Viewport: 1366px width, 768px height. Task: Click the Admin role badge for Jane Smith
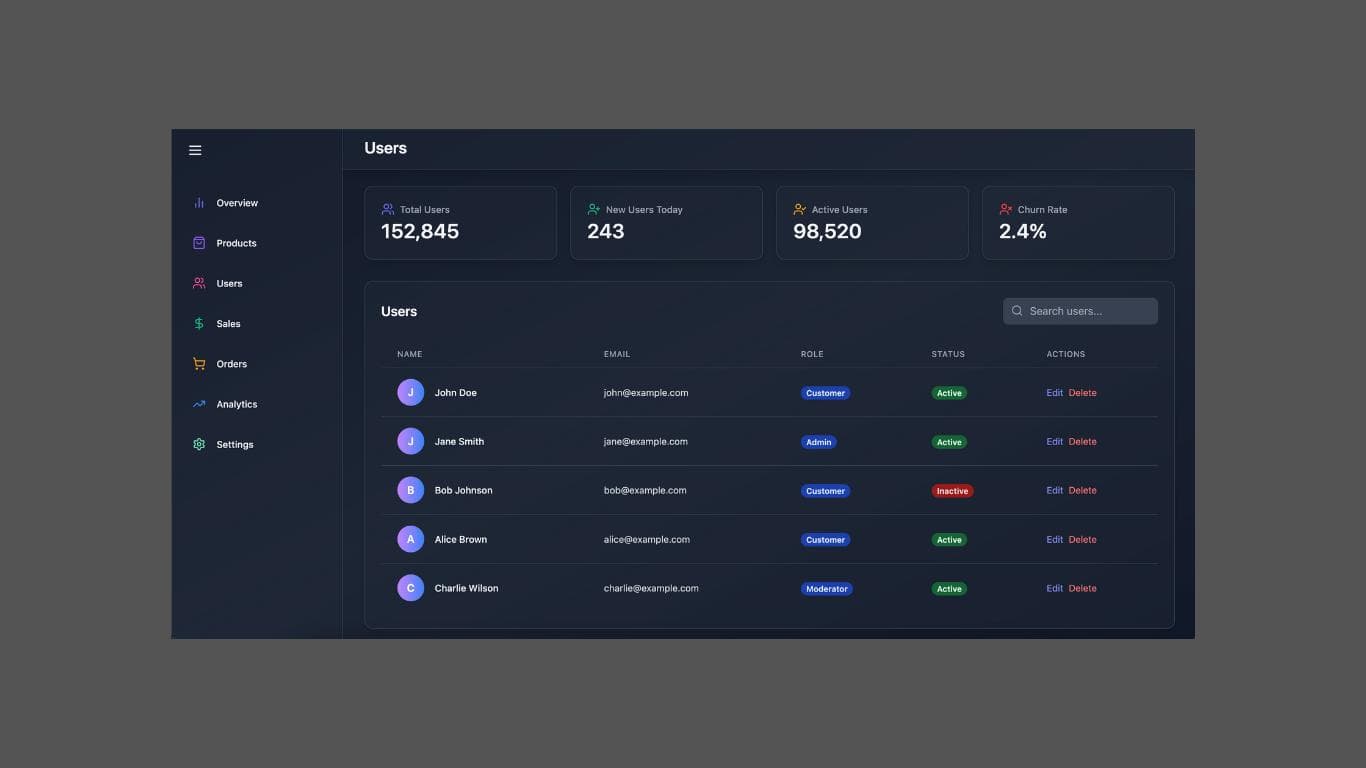pyautogui.click(x=818, y=441)
